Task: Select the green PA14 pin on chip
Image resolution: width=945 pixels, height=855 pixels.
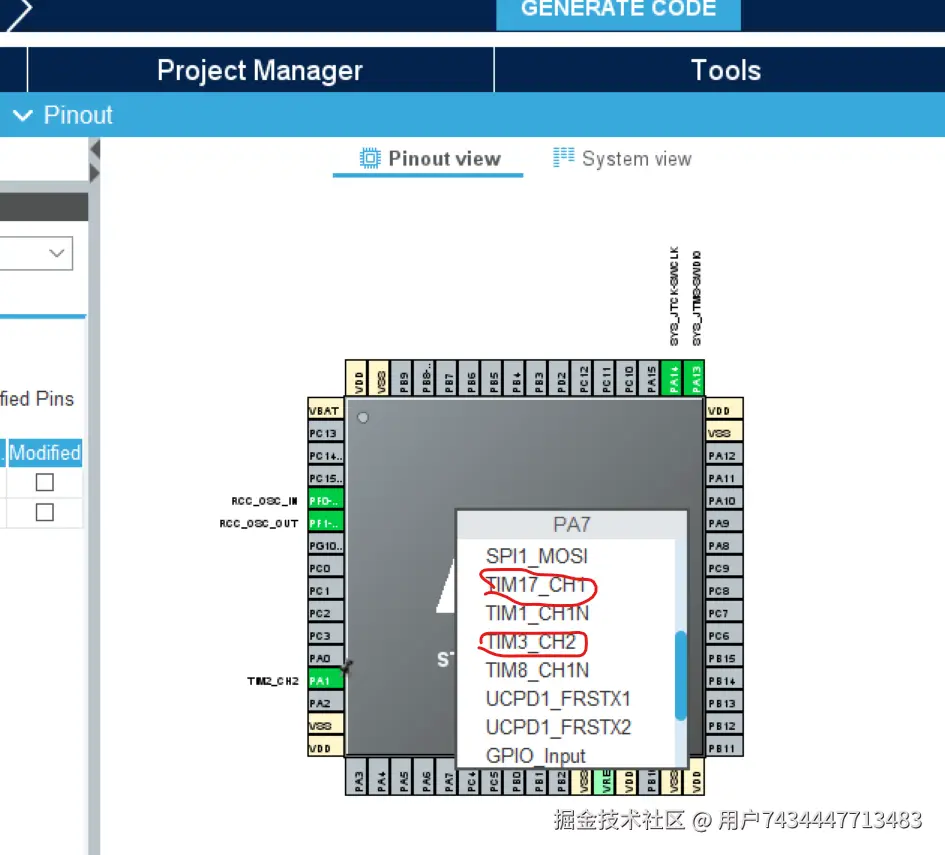Action: click(x=673, y=378)
